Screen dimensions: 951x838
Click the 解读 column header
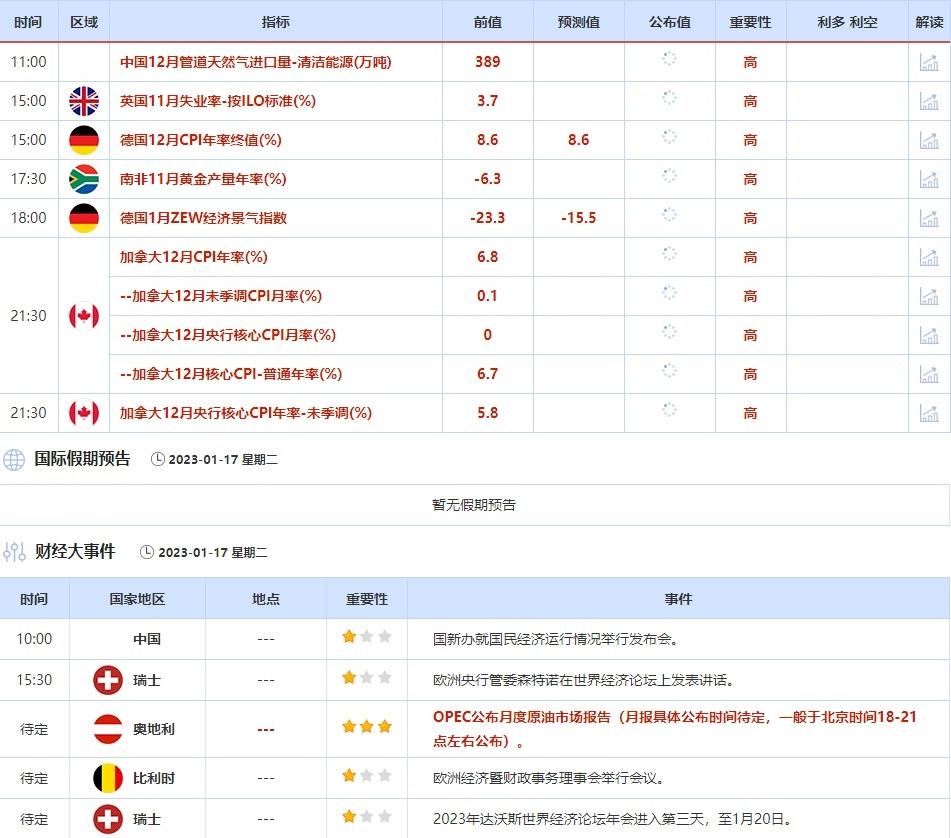click(x=929, y=21)
